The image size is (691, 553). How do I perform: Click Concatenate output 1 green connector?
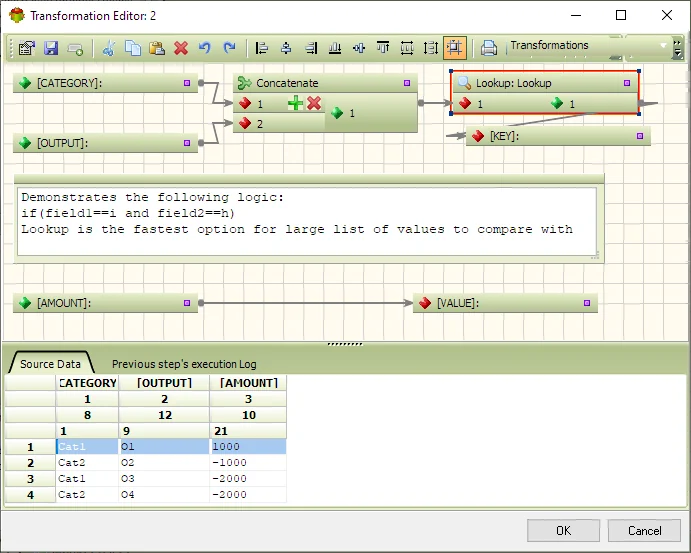pyautogui.click(x=337, y=113)
